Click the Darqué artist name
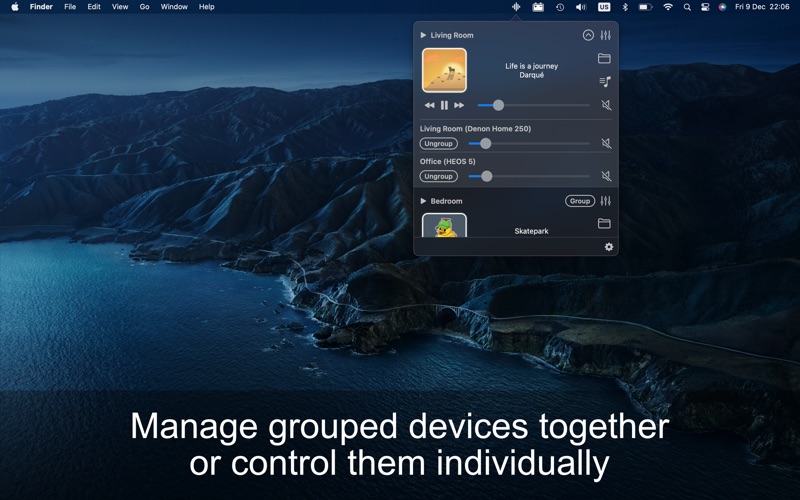The width and height of the screenshot is (800, 500). click(x=531, y=75)
